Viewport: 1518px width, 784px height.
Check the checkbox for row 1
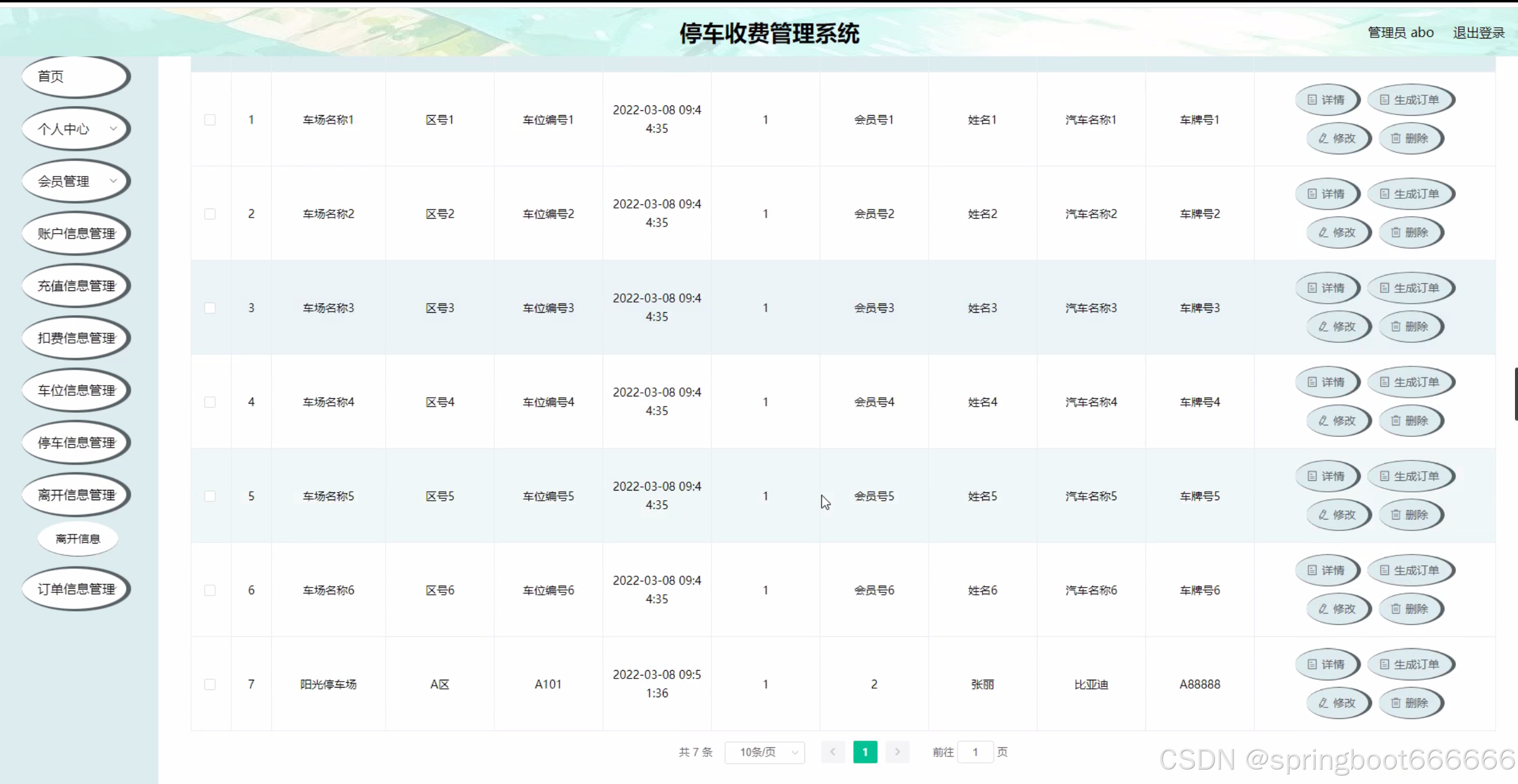(210, 120)
